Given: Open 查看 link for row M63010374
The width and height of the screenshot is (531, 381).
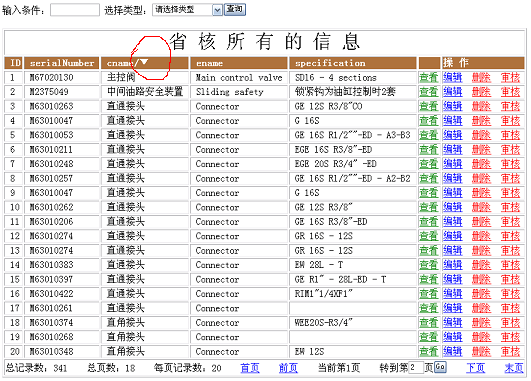Looking at the screenshot, I should point(429,322).
